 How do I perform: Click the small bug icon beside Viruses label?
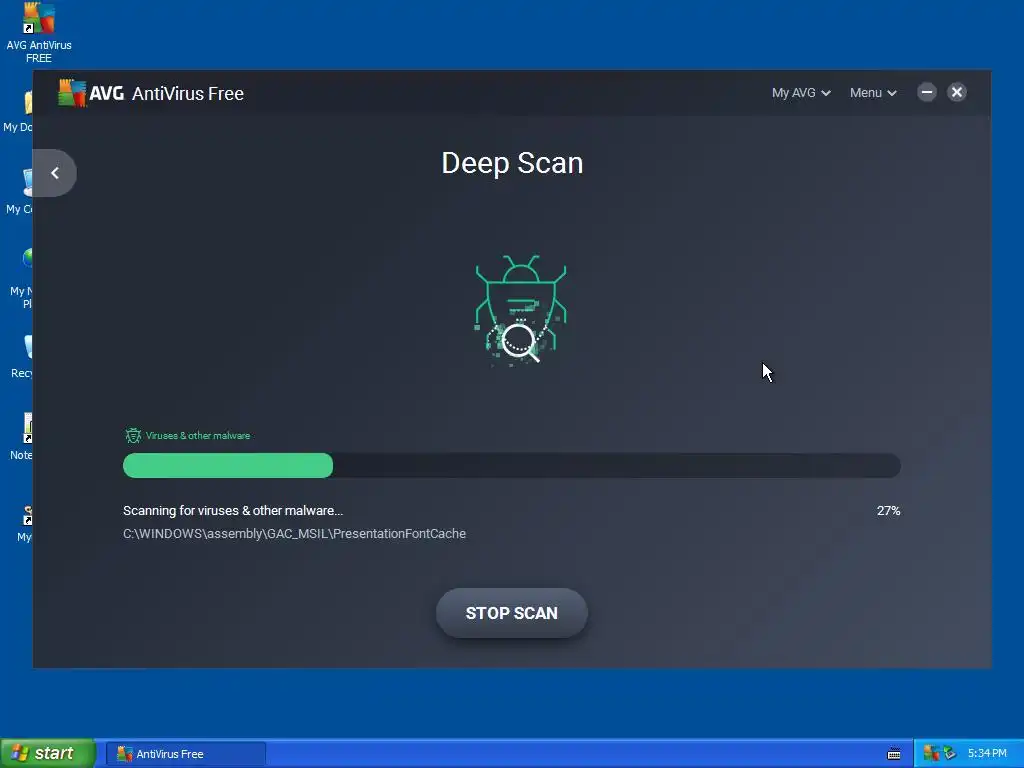[x=133, y=436]
